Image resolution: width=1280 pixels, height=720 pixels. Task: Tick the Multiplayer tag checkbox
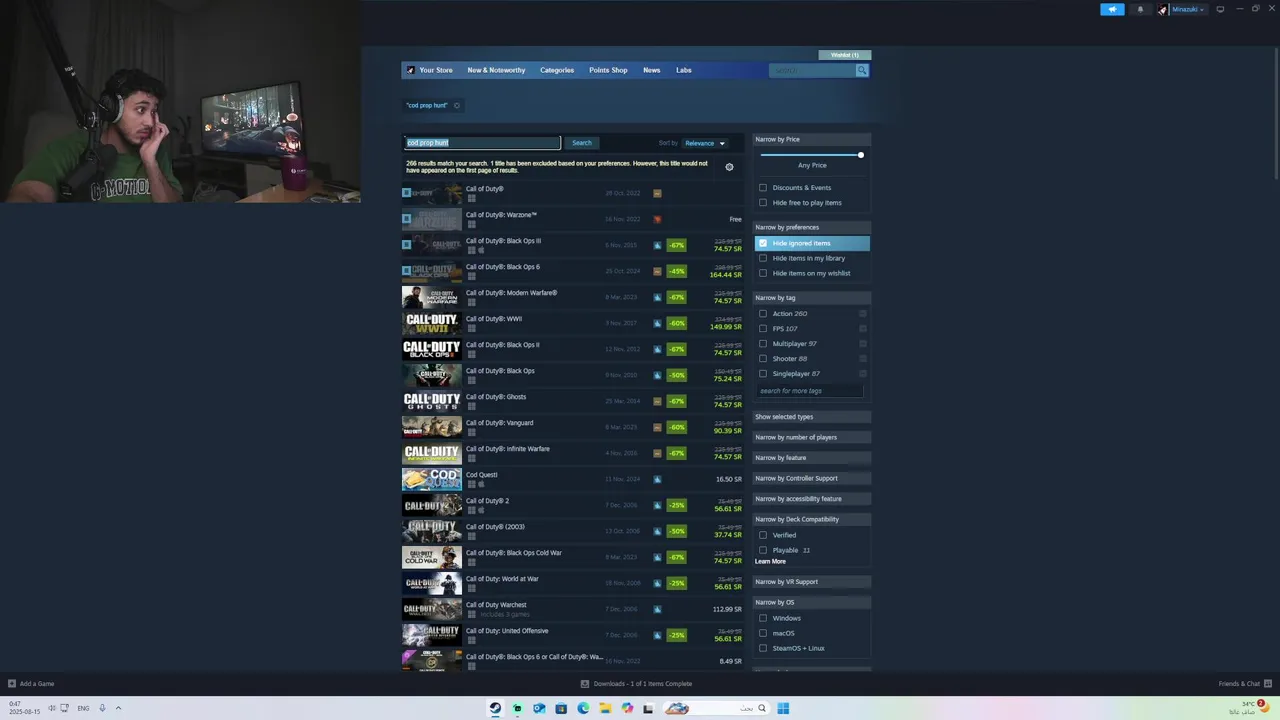(x=763, y=343)
